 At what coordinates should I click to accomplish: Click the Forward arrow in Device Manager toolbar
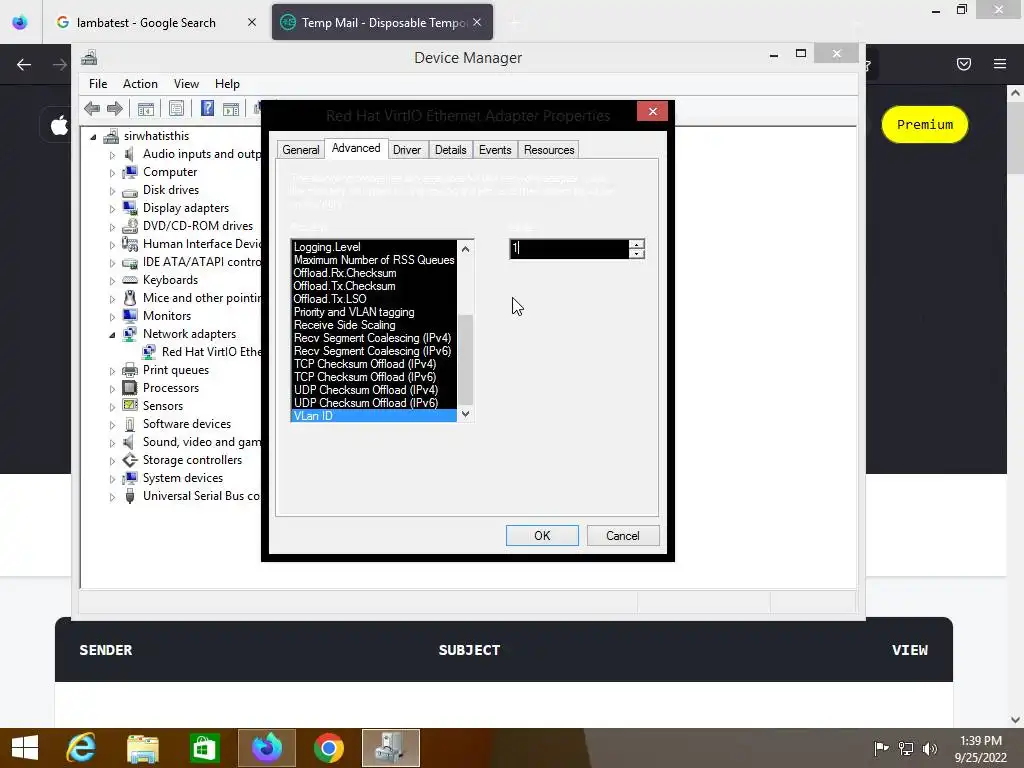114,108
